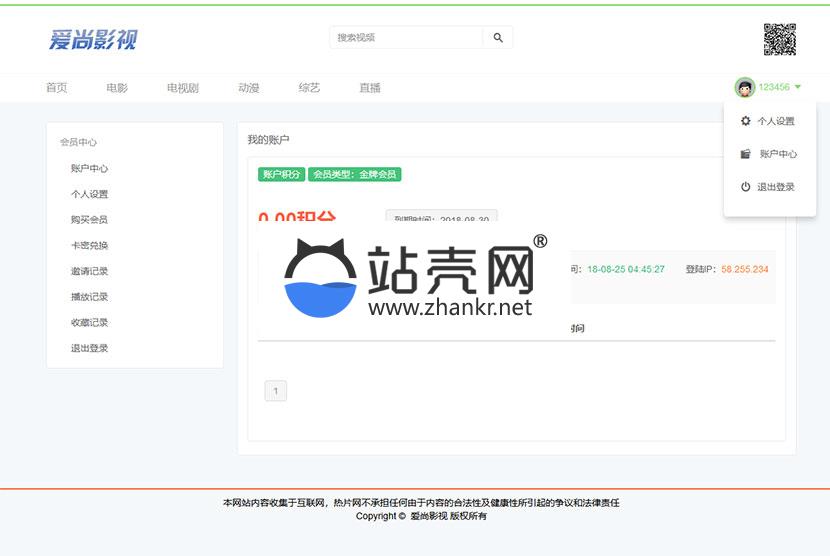Image resolution: width=830 pixels, height=556 pixels.
Task: Expand the 123456 user dropdown arrow
Action: coord(798,88)
